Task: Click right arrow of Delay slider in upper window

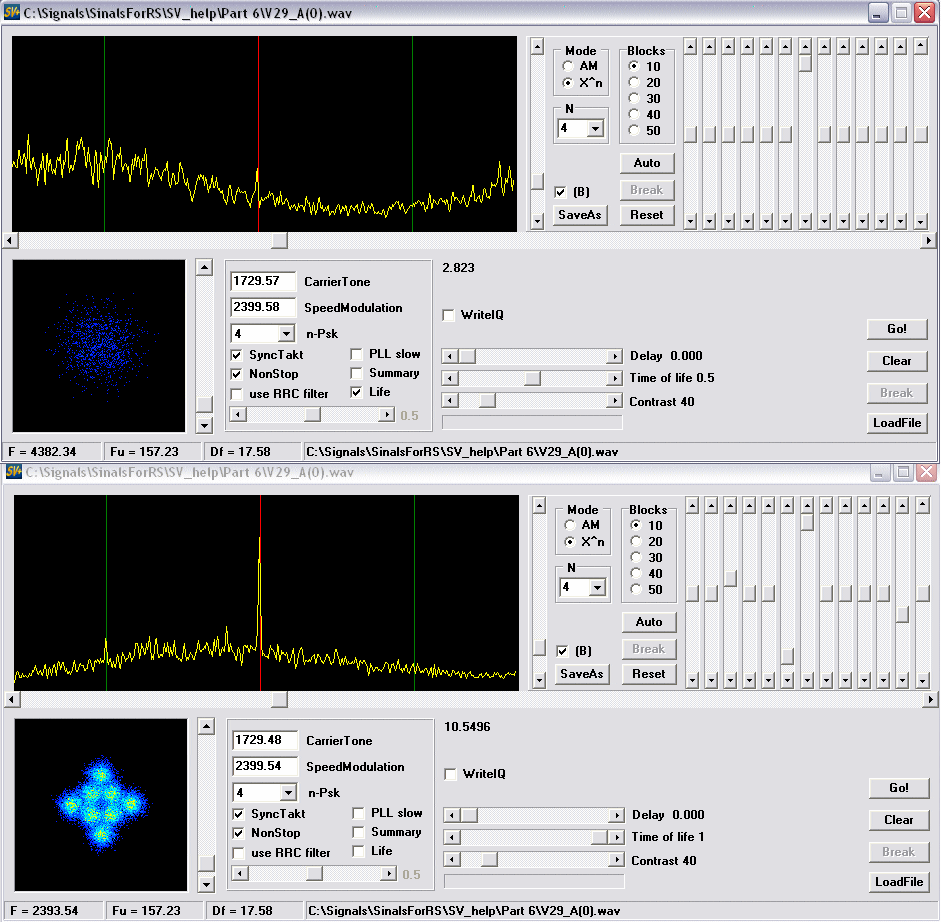Action: click(x=615, y=356)
